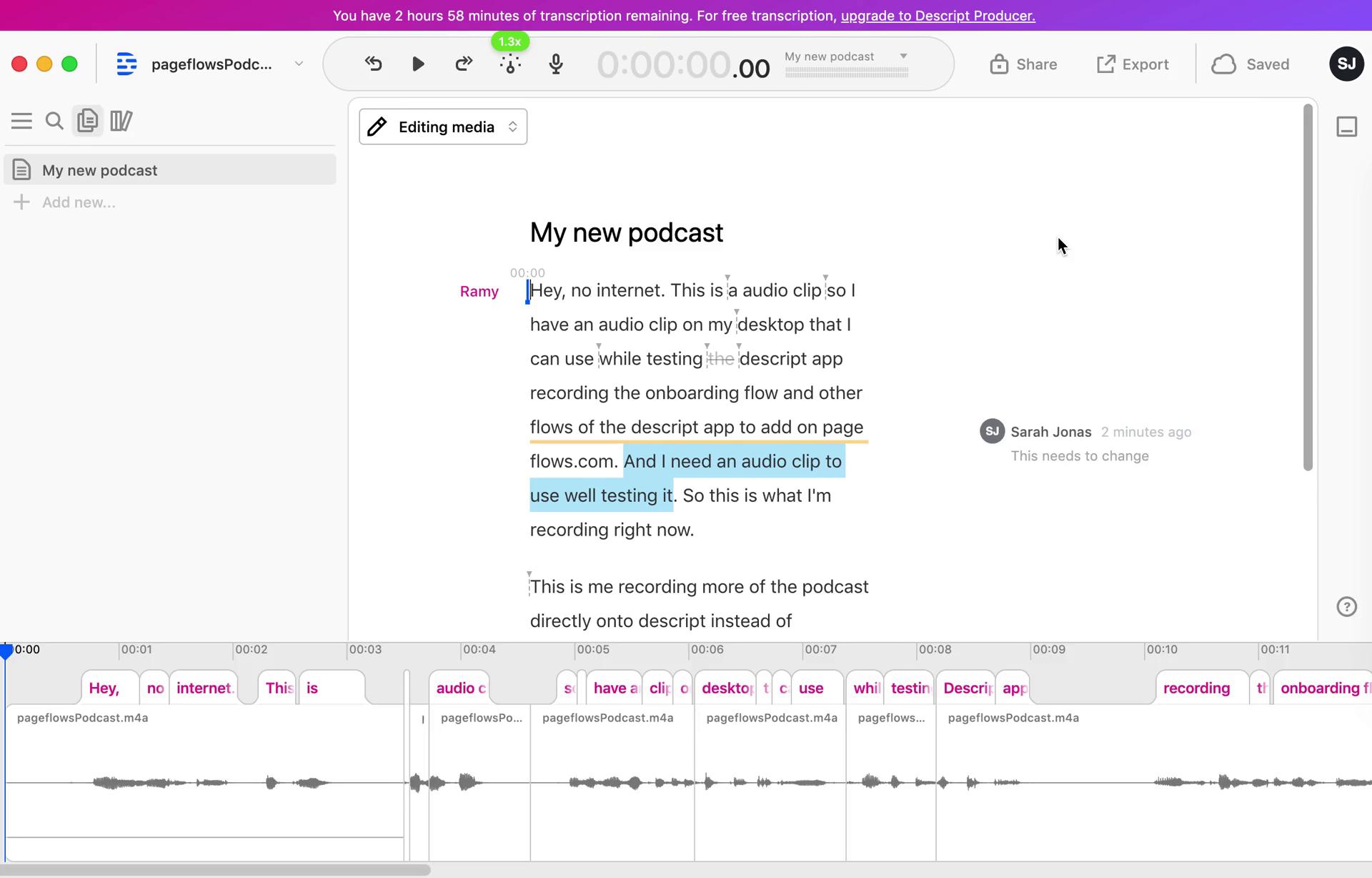
Task: Click the comment/inspector panel icon
Action: (1346, 125)
